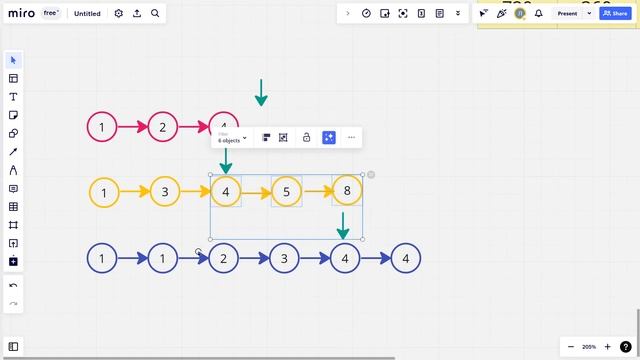The height and width of the screenshot is (360, 640).
Task: Open the miro logo home
Action: (x=21, y=13)
